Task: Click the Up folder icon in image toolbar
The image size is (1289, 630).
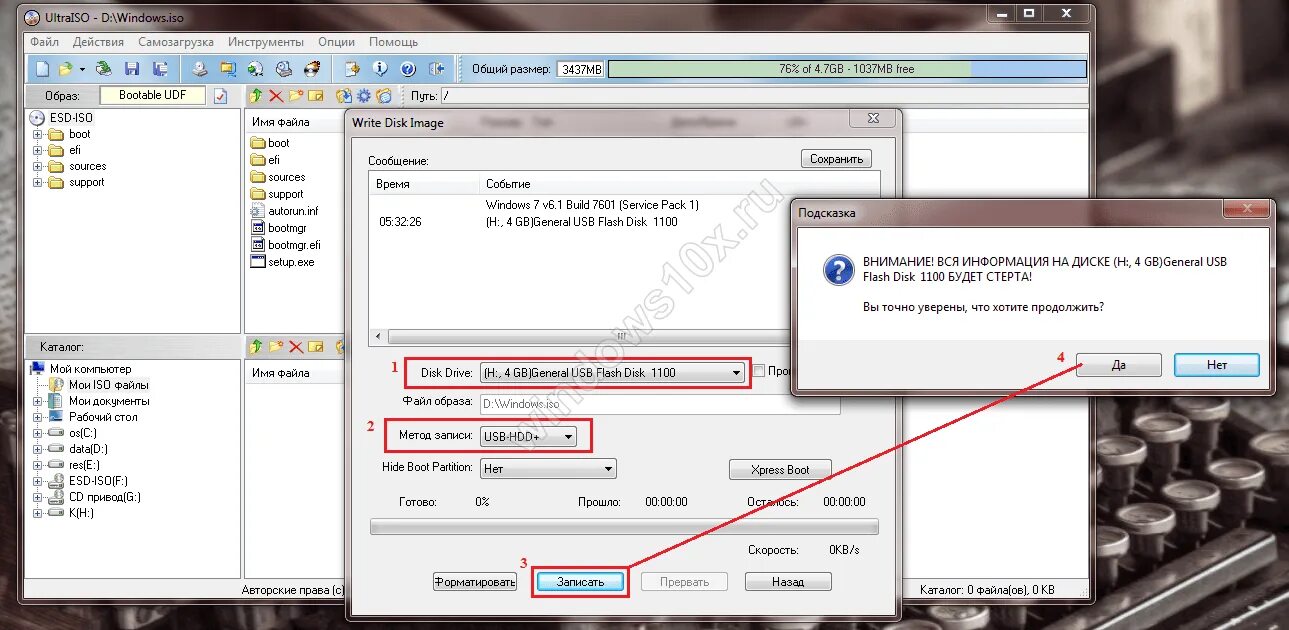Action: click(x=256, y=96)
